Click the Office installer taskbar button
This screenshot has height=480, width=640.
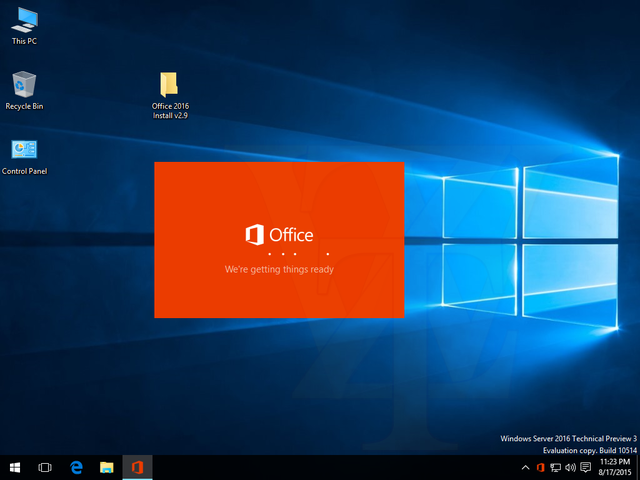pos(138,467)
